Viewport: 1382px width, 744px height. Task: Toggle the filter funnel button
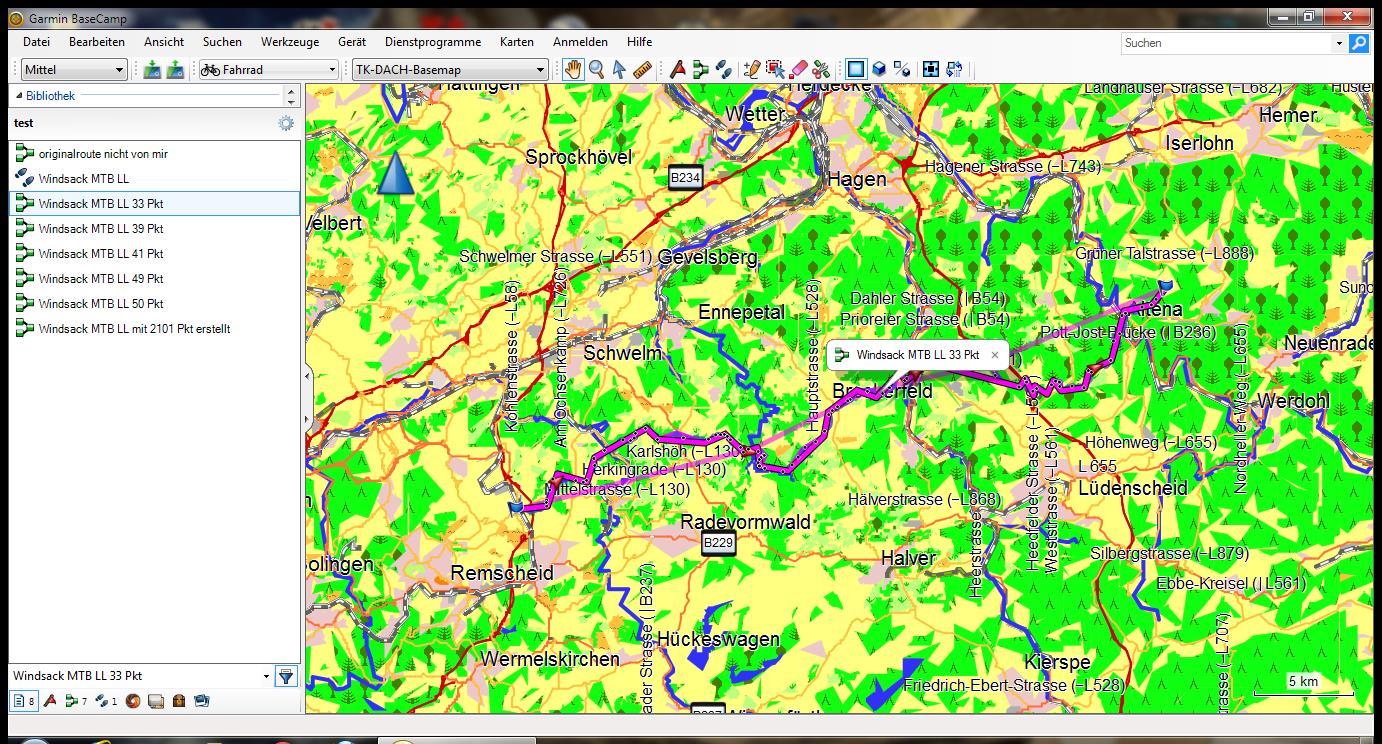(286, 676)
